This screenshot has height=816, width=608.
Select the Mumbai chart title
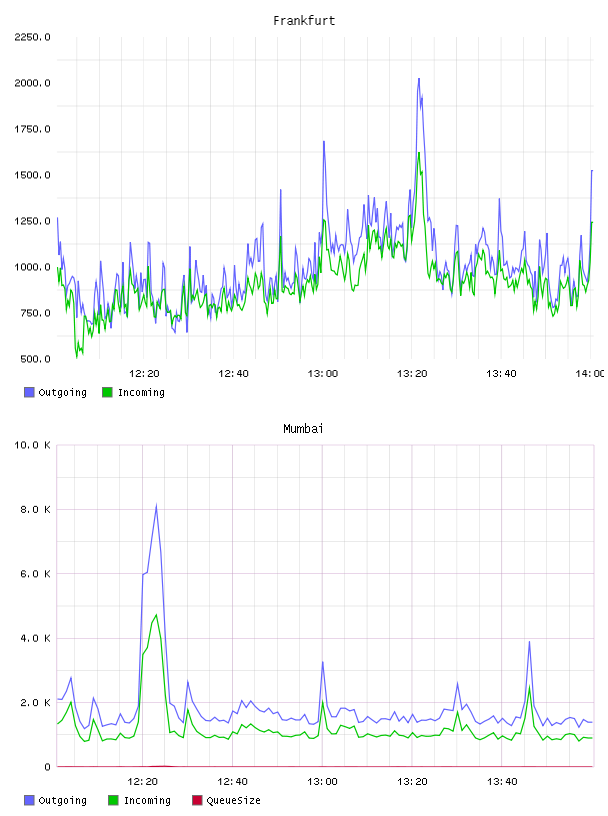303,429
